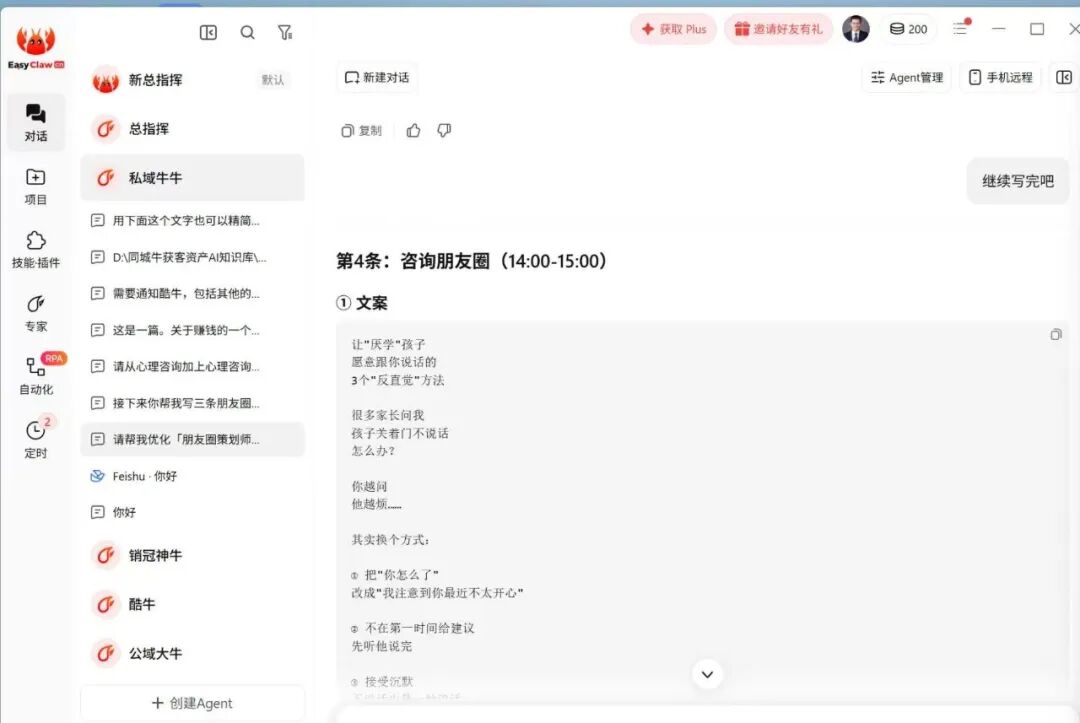The image size is (1080, 723).
Task: Click the thumbs up icon
Action: (413, 130)
